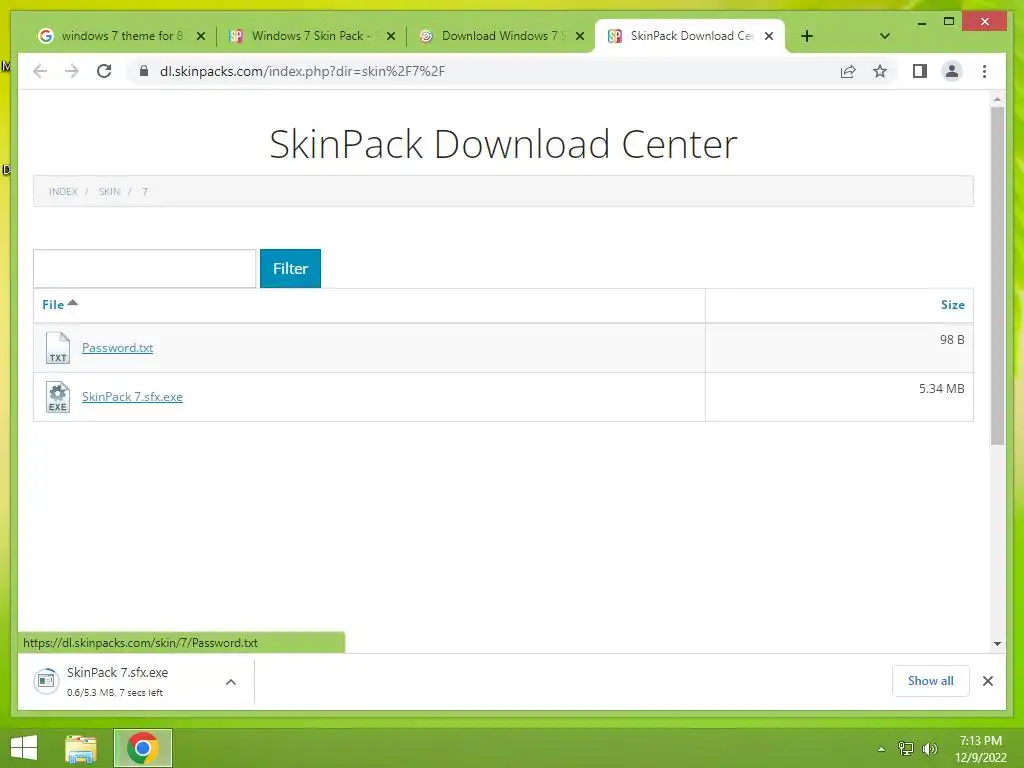Bookmark this page with the star
Viewport: 1024px width, 768px height.
pyautogui.click(x=880, y=71)
